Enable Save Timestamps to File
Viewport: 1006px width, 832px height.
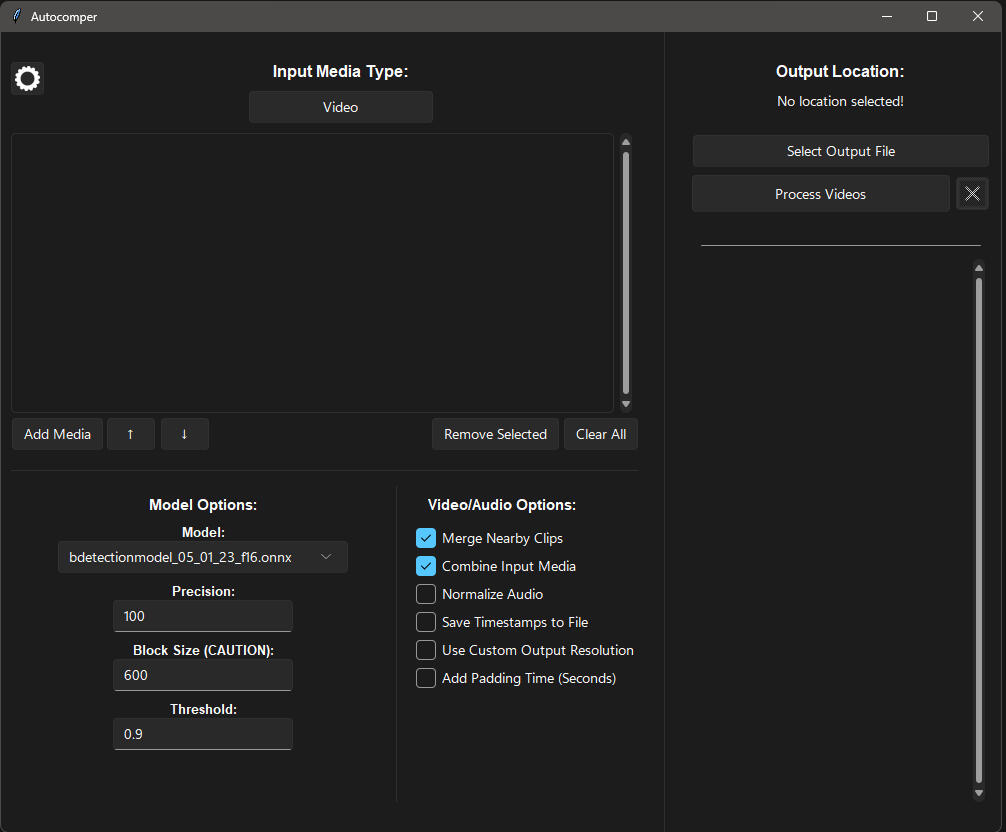[x=426, y=622]
